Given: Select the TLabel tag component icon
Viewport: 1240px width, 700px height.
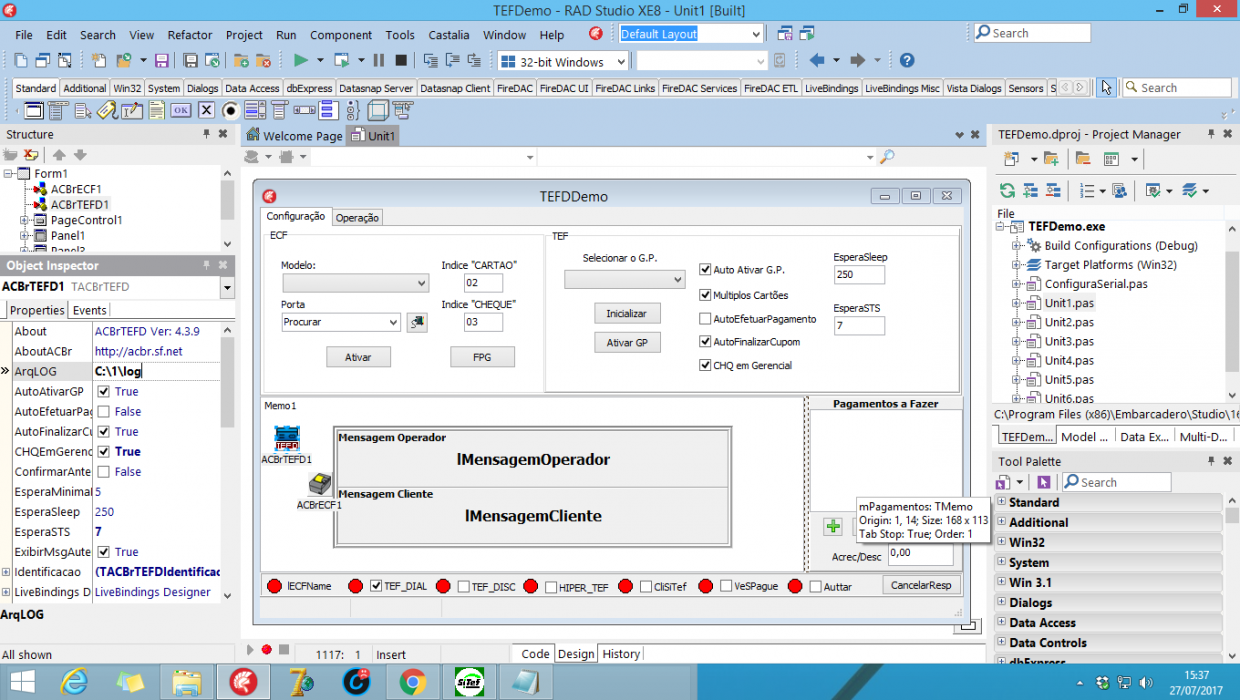Looking at the screenshot, I should pos(107,110).
